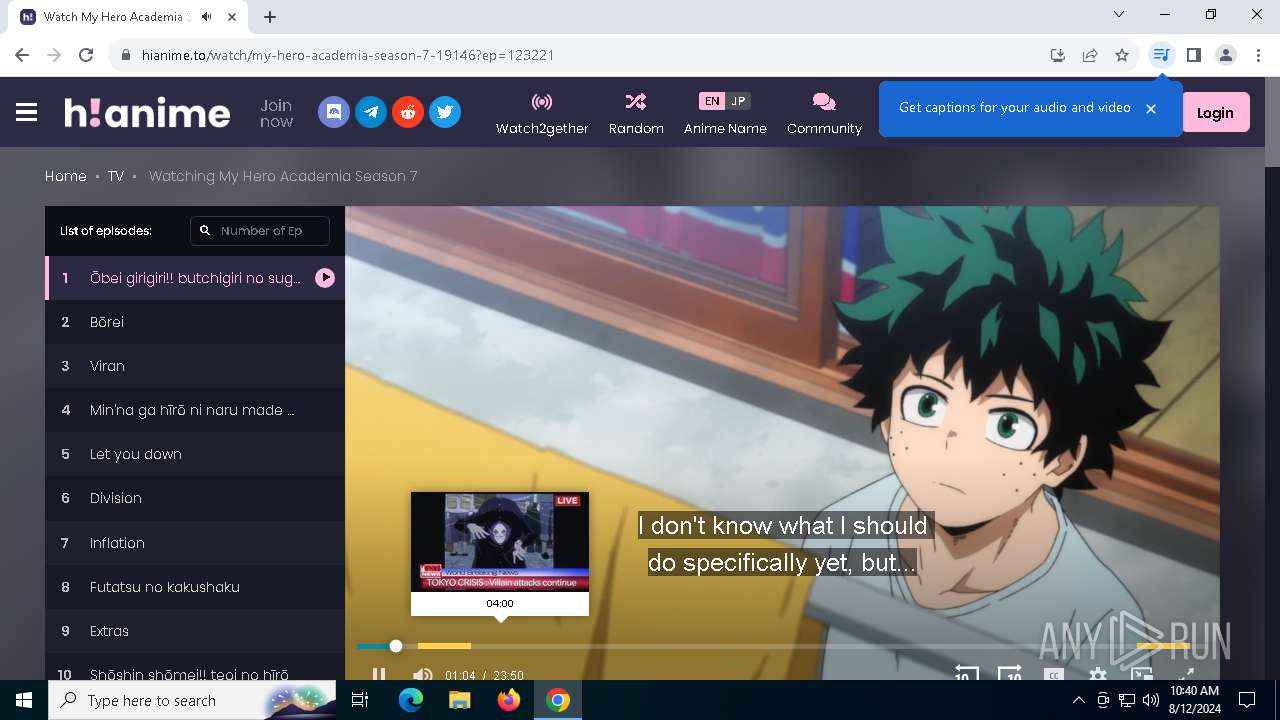The width and height of the screenshot is (1280, 720).
Task: Launch Firefox from taskbar
Action: coord(508,700)
